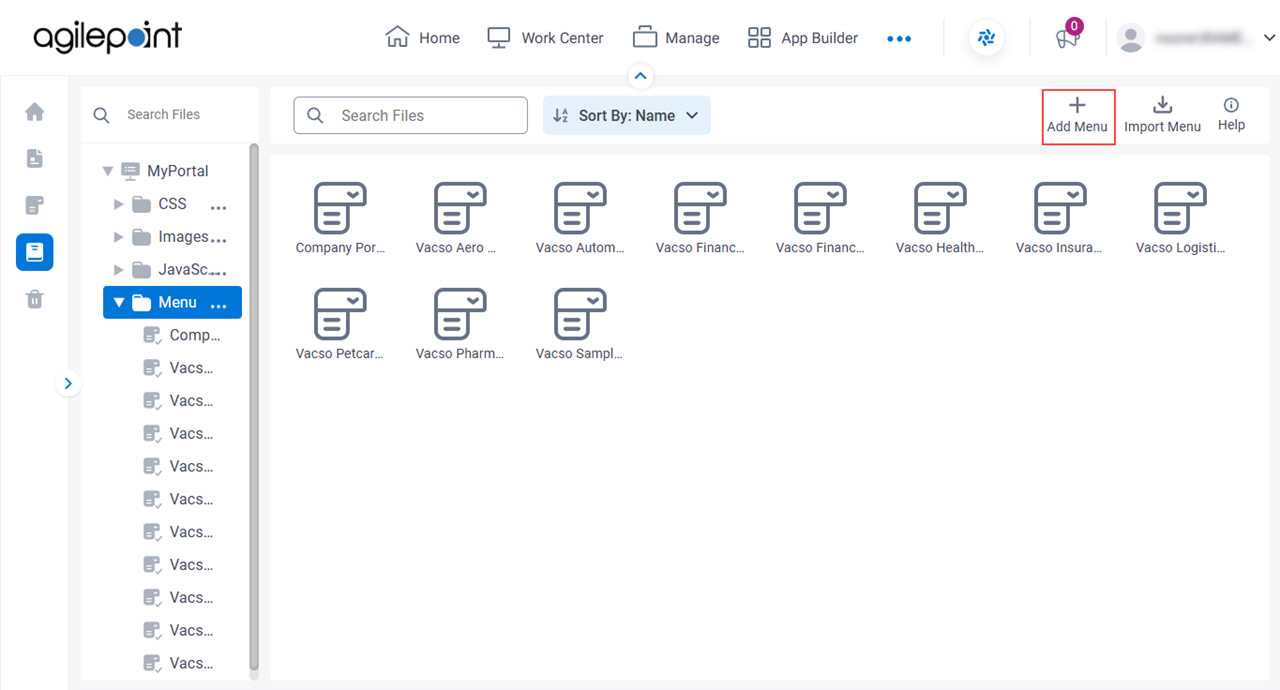Click the Import Menu download icon
1280x690 pixels.
pyautogui.click(x=1162, y=105)
